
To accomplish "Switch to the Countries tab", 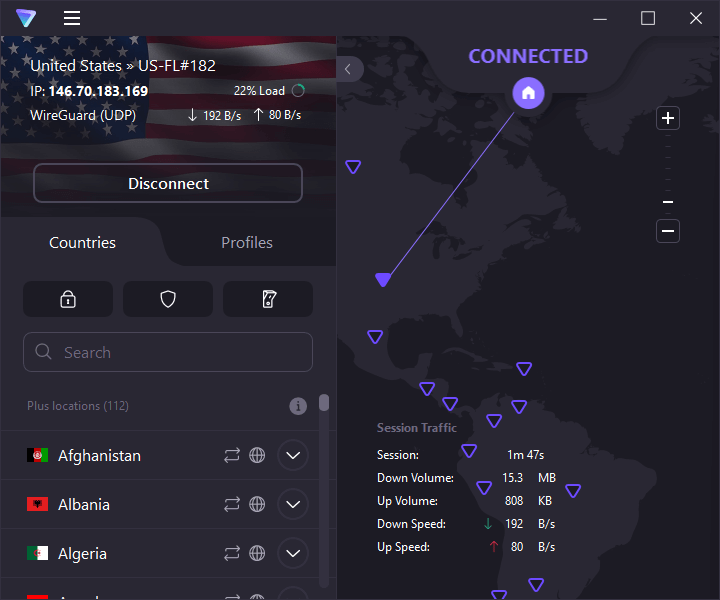I will pyautogui.click(x=82, y=243).
